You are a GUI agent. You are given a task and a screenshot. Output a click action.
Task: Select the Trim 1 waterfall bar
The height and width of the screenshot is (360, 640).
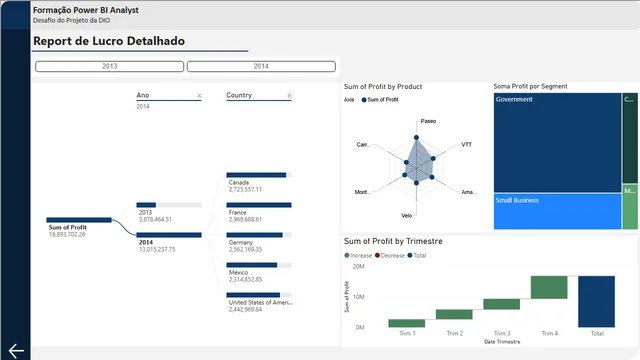(407, 323)
